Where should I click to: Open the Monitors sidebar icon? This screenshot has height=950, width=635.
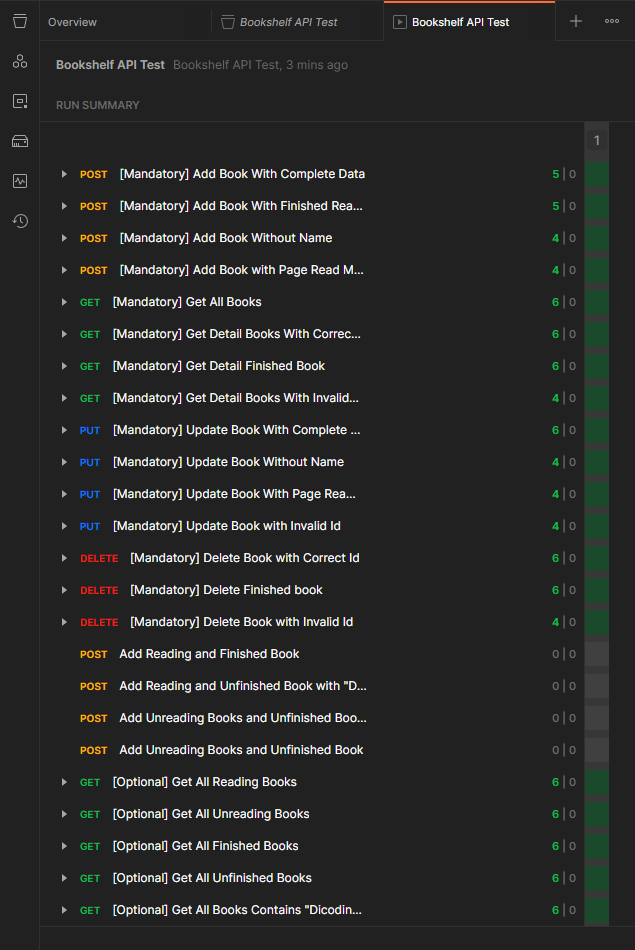[20, 181]
